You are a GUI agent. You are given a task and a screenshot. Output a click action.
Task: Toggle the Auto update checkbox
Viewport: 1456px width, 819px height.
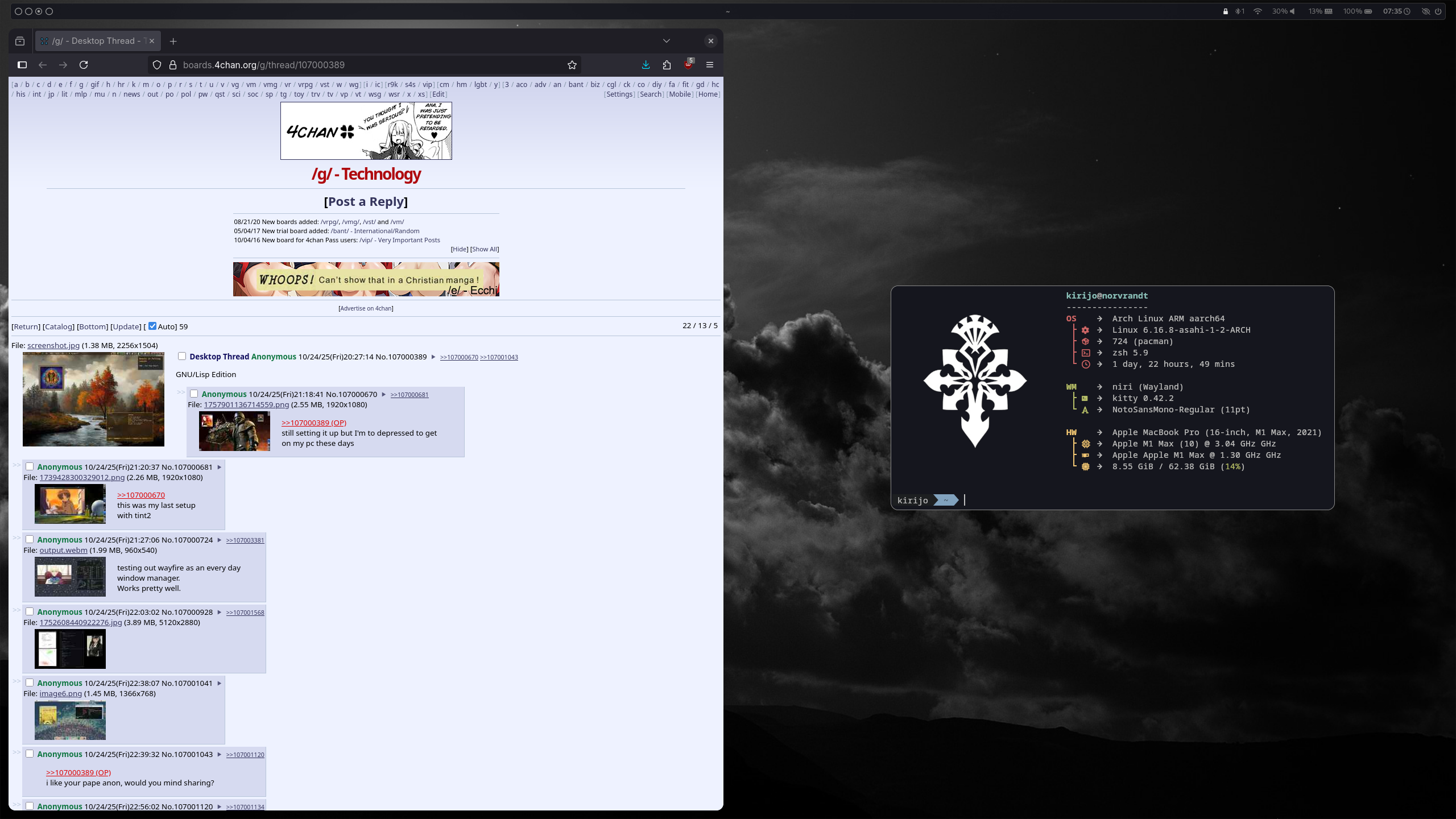(152, 326)
